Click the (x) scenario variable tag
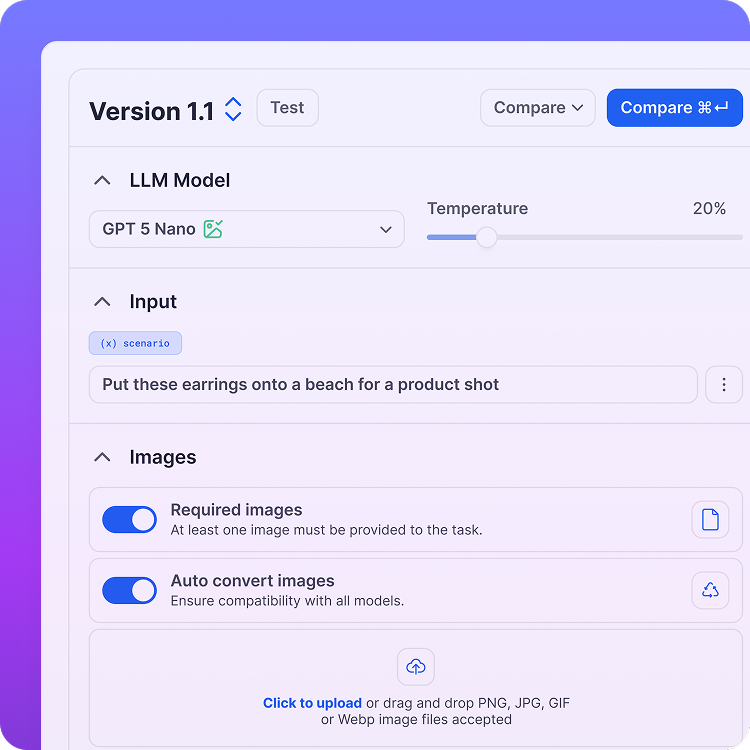Screen dimensions: 750x750 click(x=135, y=343)
